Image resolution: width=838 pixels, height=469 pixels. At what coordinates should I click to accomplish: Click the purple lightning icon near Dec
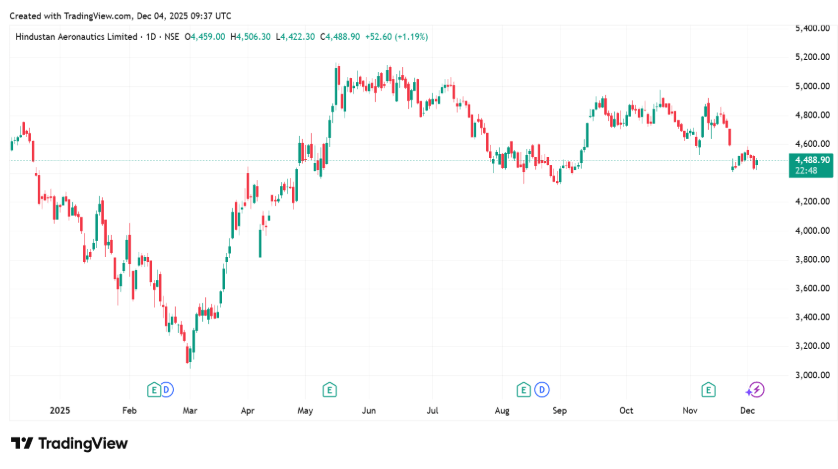point(756,389)
